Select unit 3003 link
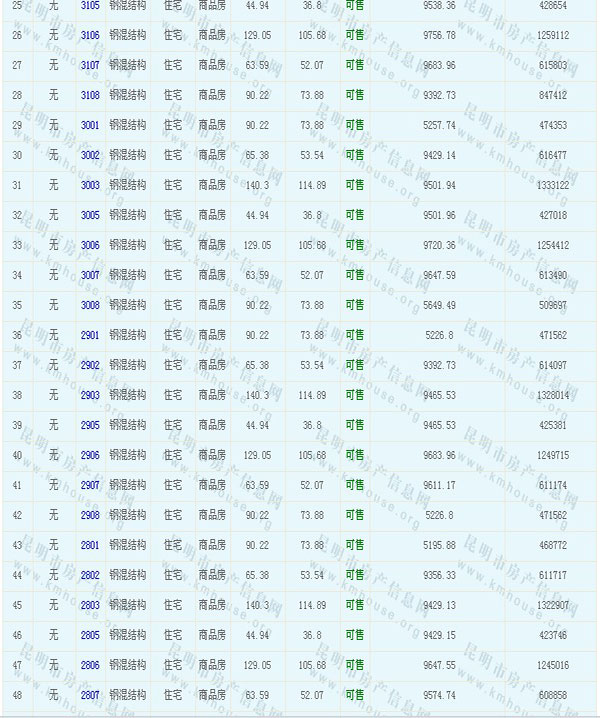600x718 pixels. click(x=90, y=185)
